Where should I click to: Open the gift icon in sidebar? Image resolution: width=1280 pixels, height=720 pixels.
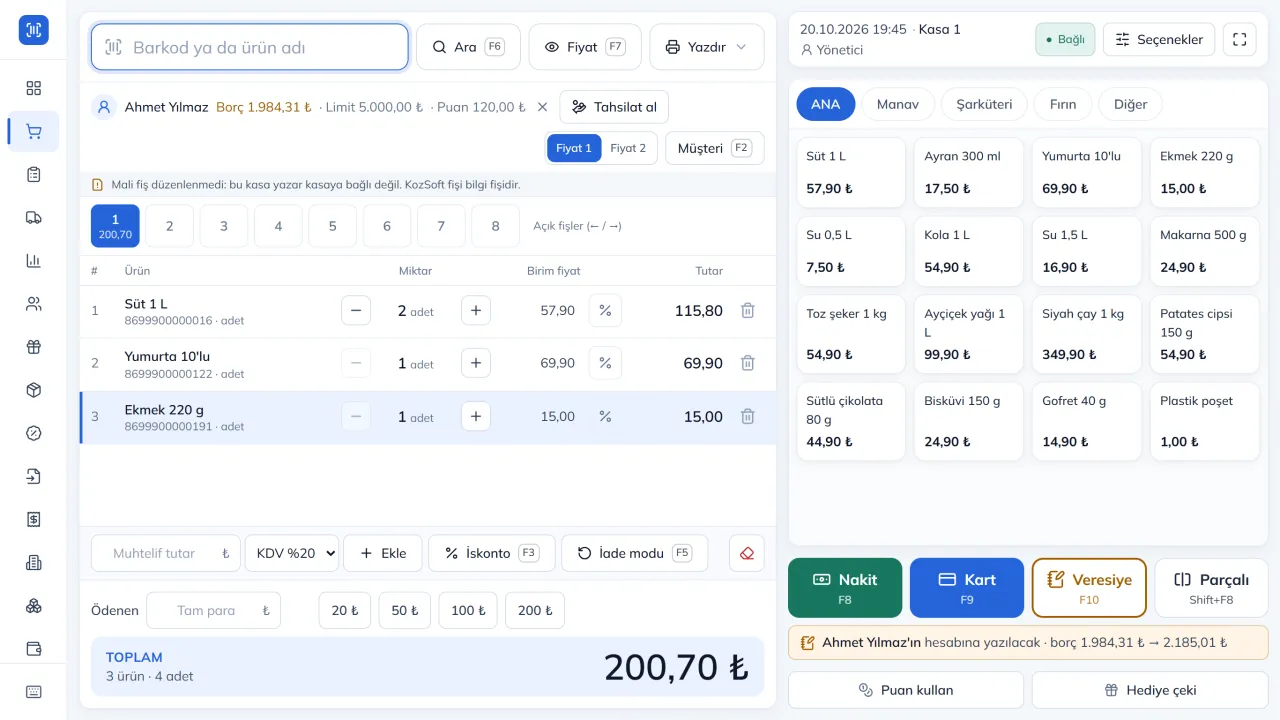coord(34,347)
